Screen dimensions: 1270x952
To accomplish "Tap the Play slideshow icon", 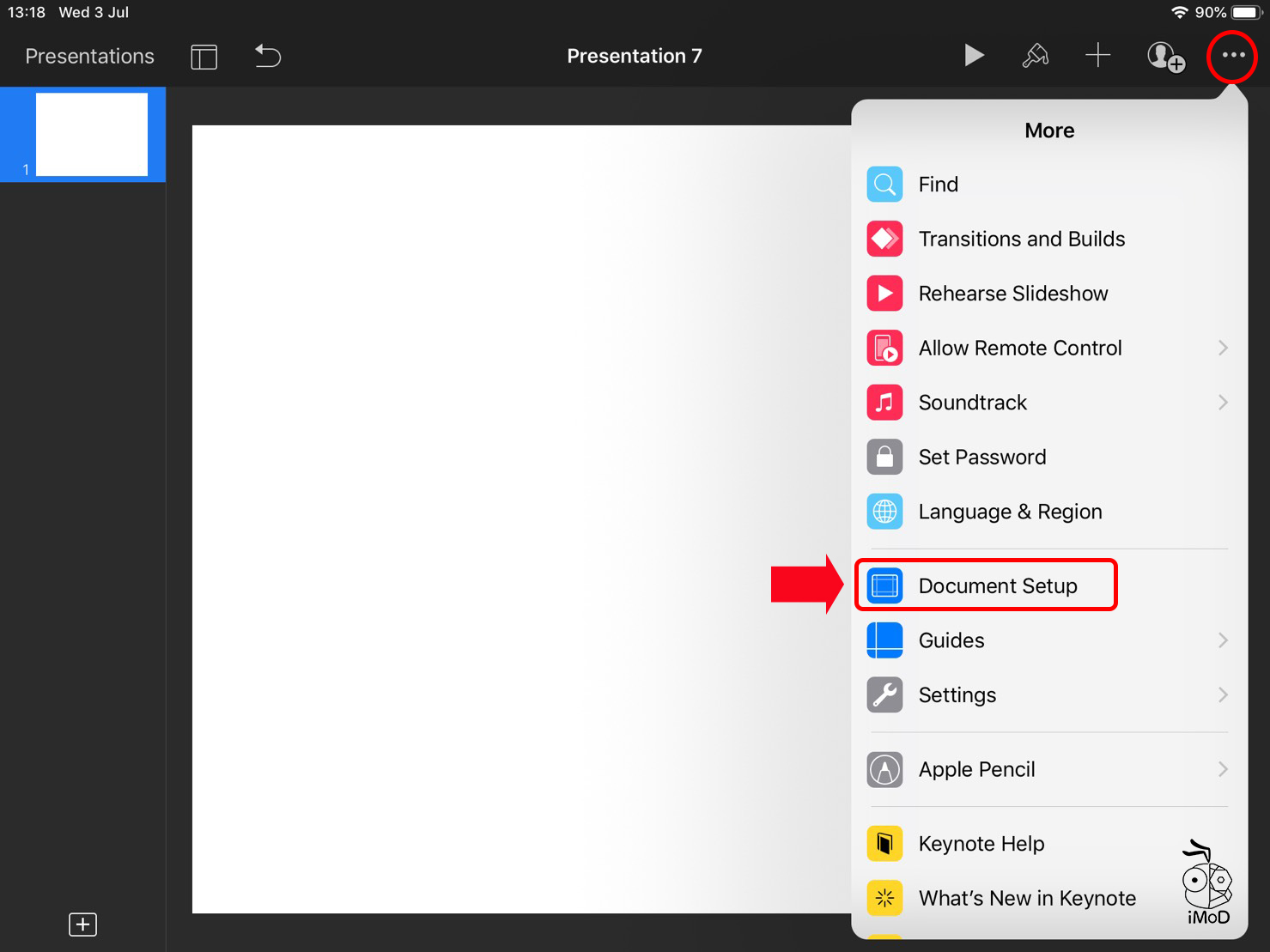I will 973,56.
